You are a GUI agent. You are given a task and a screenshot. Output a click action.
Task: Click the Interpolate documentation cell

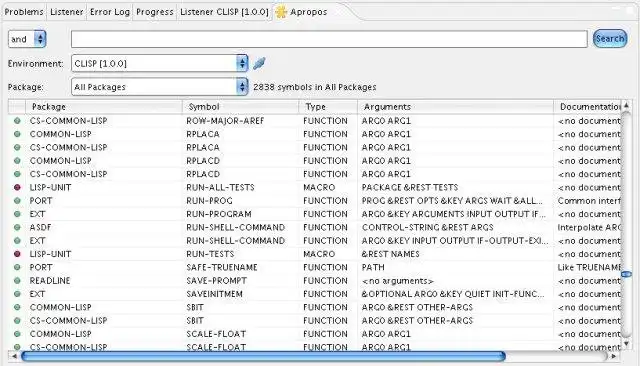pos(589,227)
